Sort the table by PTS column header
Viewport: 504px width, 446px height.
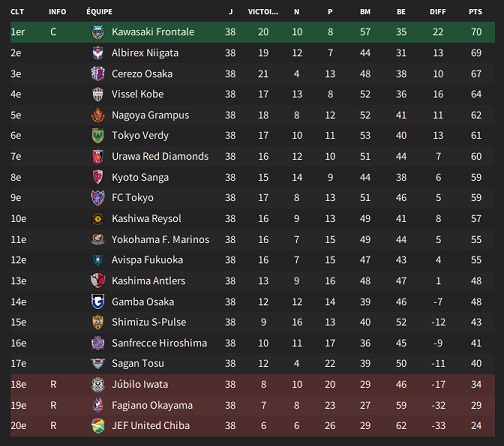(x=475, y=12)
